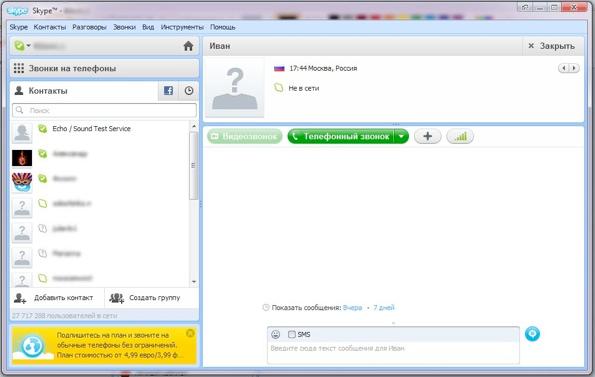595x377 pixels.
Task: Click '17:44 Москва, Россия' text
Action: coord(323,68)
